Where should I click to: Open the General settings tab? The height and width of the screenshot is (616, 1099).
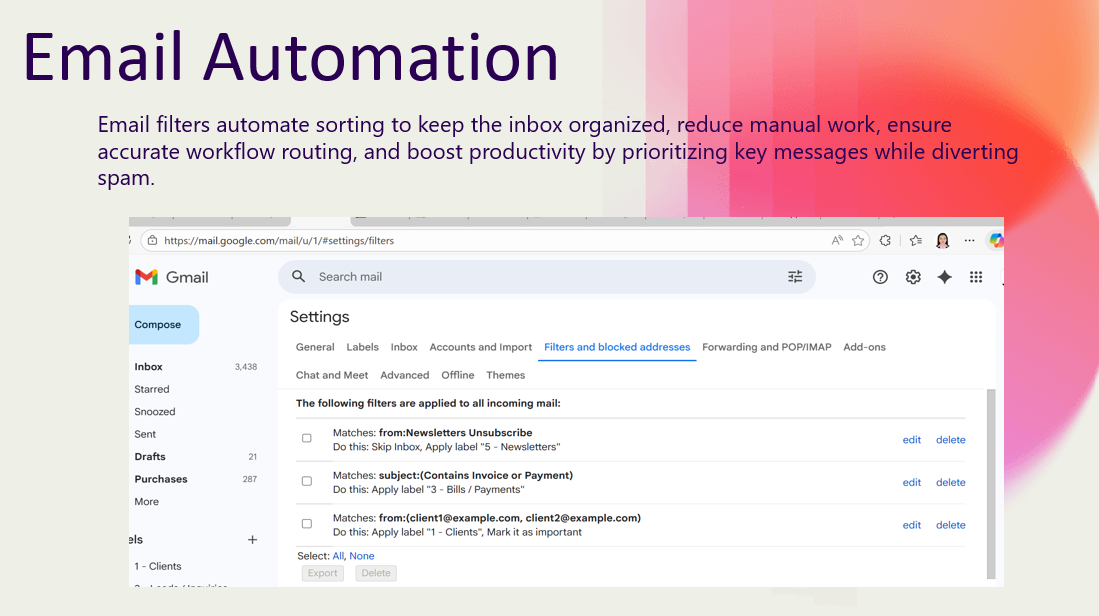(315, 347)
